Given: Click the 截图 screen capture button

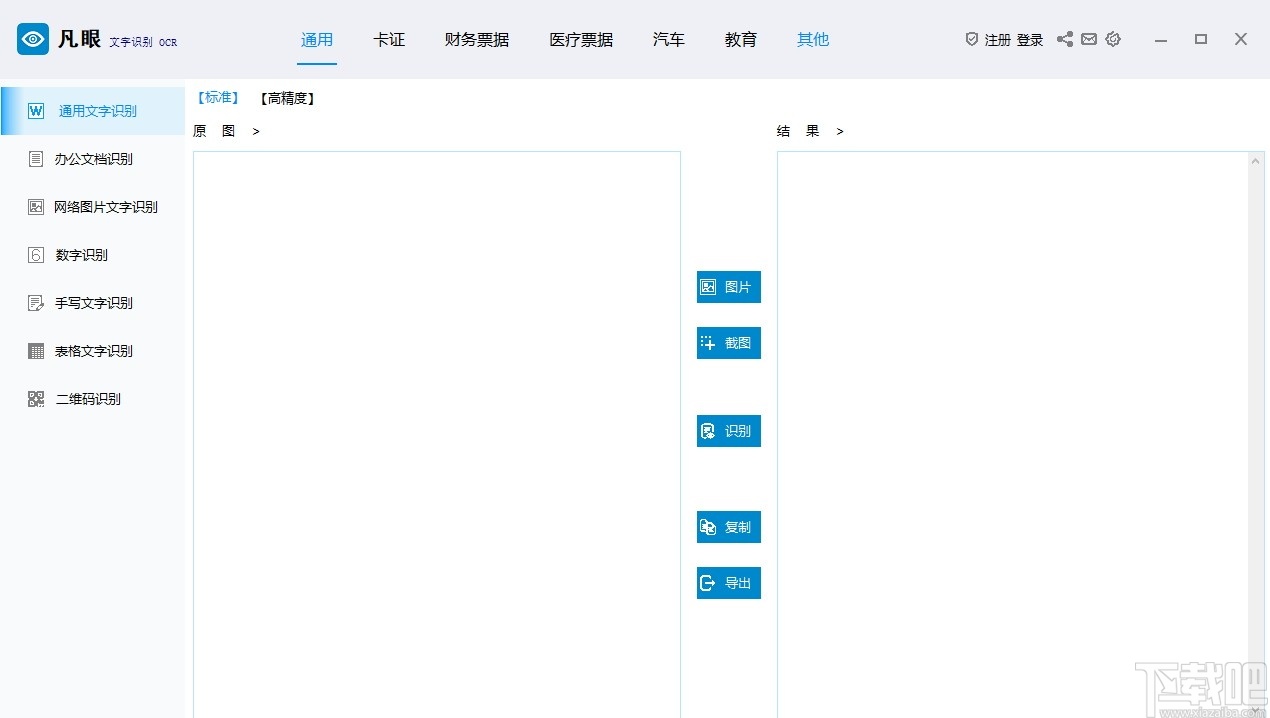Looking at the screenshot, I should click(728, 342).
